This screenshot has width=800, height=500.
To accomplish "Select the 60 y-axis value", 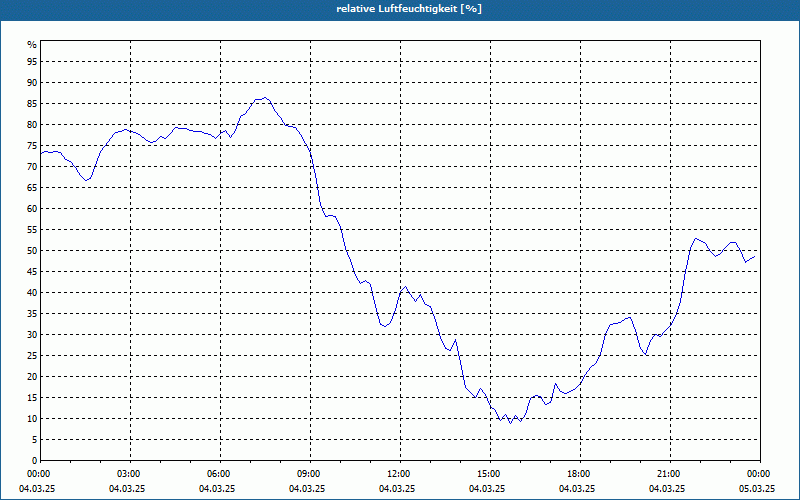I will (x=32, y=209).
